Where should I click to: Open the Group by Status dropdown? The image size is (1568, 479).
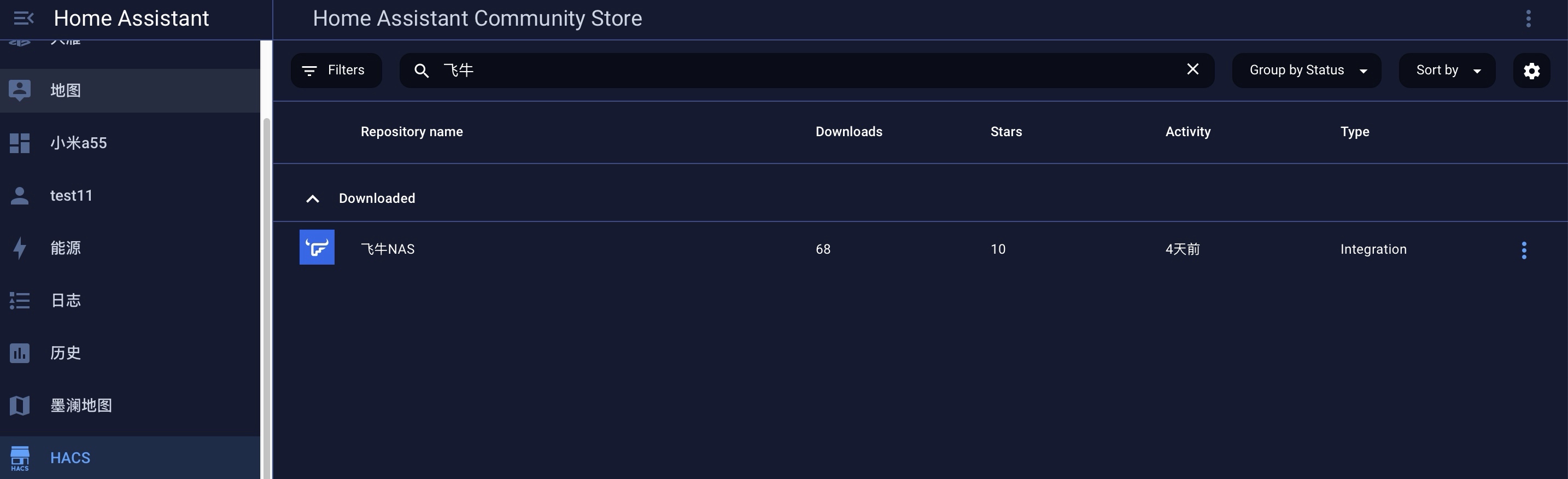[x=1306, y=71]
